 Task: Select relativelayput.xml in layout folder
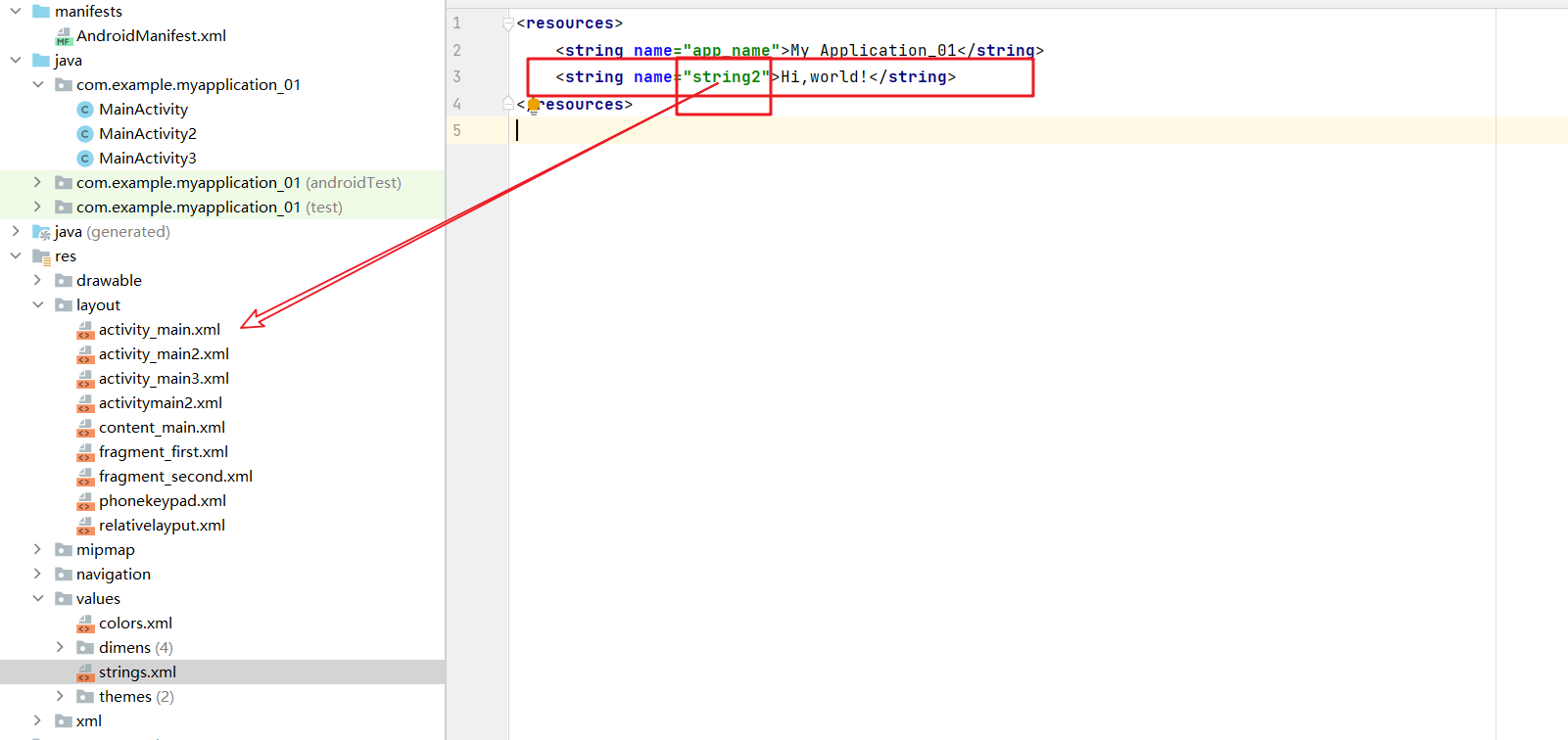pos(162,525)
